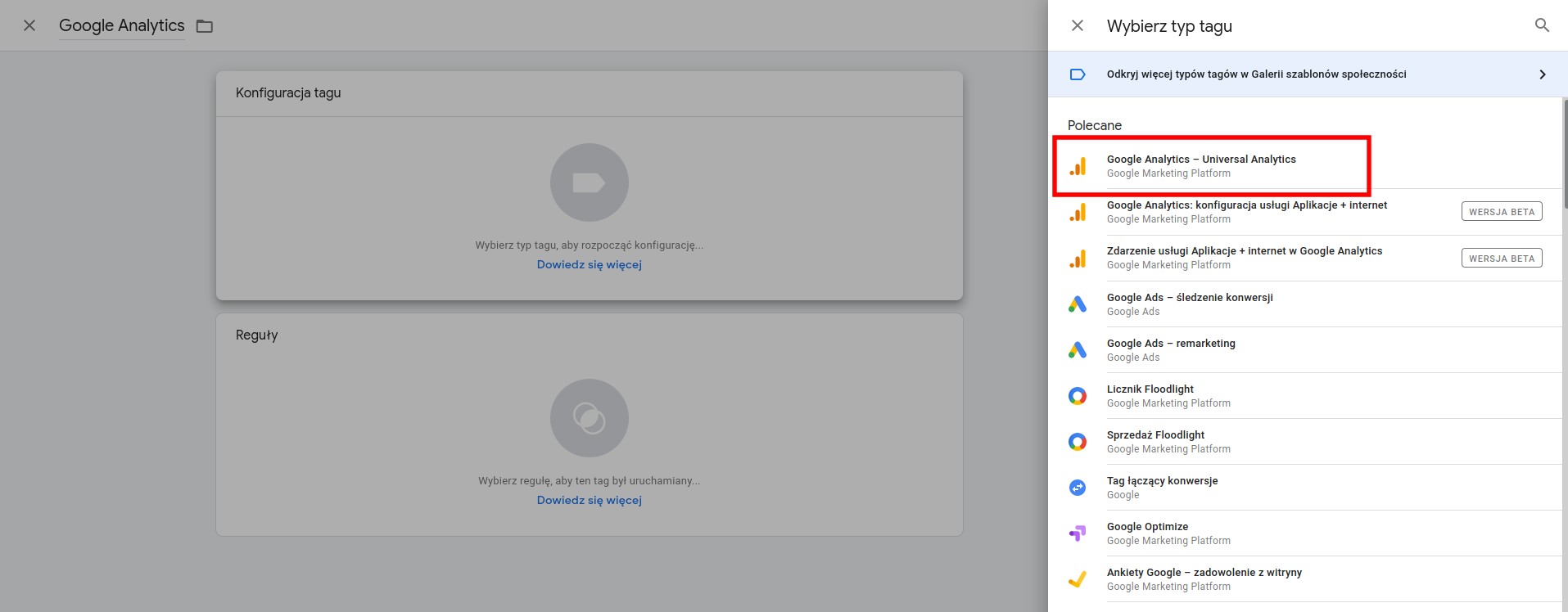Screen dimensions: 1568x612
Task: Click Ankiety Google yellow checkmark icon
Action: [x=1078, y=579]
